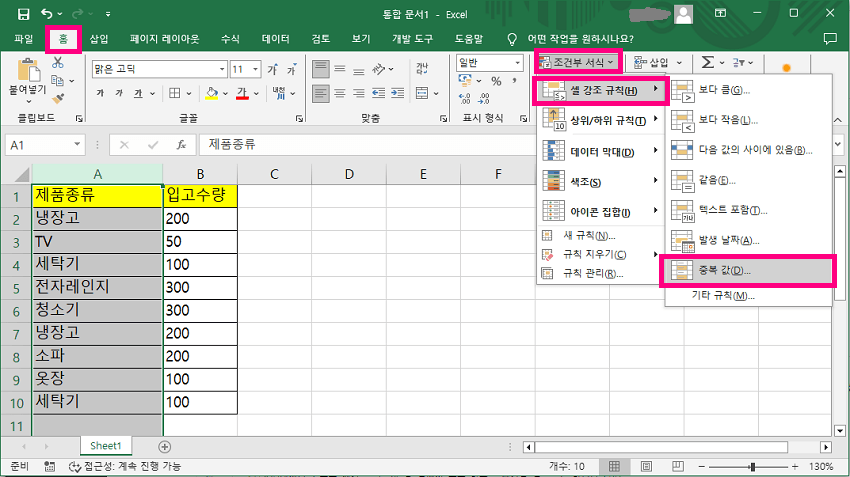Open the 아이콘 집합 submenu
This screenshot has width=850, height=477.
click(x=601, y=212)
